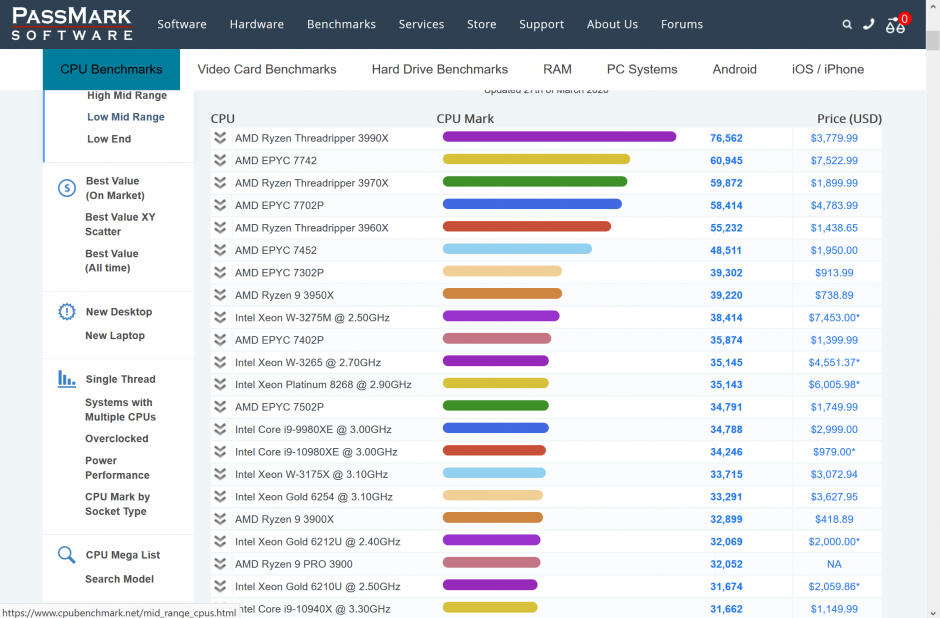Image resolution: width=940 pixels, height=618 pixels.
Task: Open the New Laptop link
Action: click(x=115, y=336)
